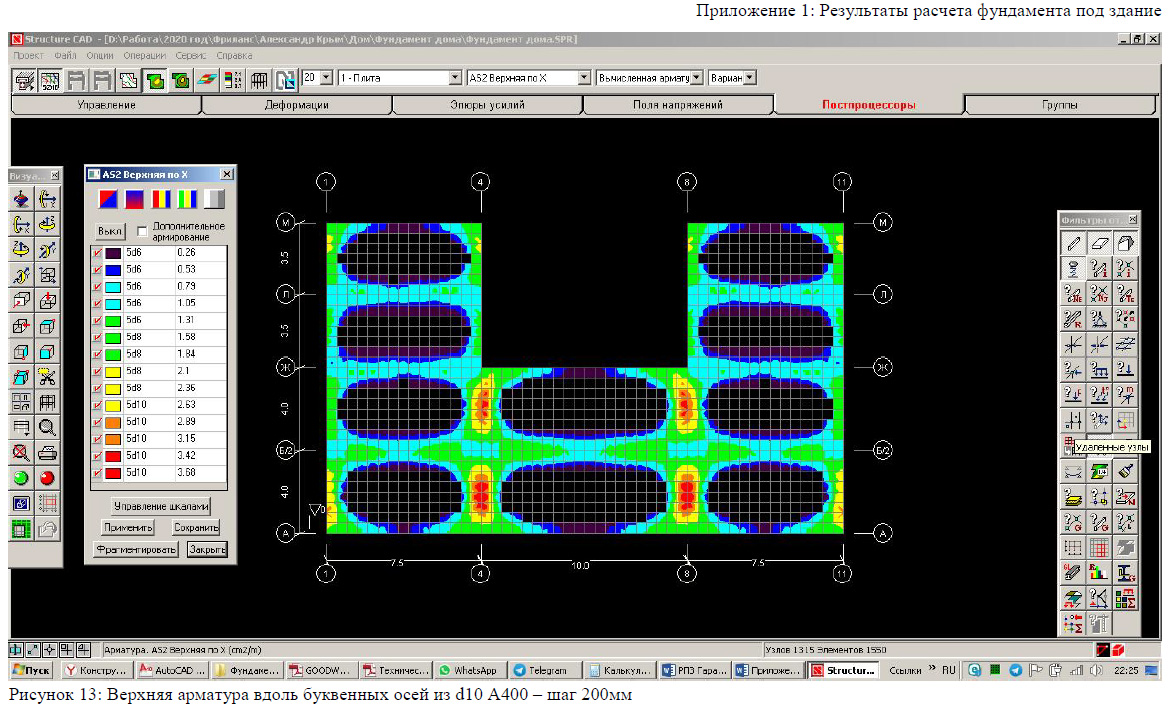Switch to the Поля напряжений tab
The image size is (1172, 711).
[678, 105]
